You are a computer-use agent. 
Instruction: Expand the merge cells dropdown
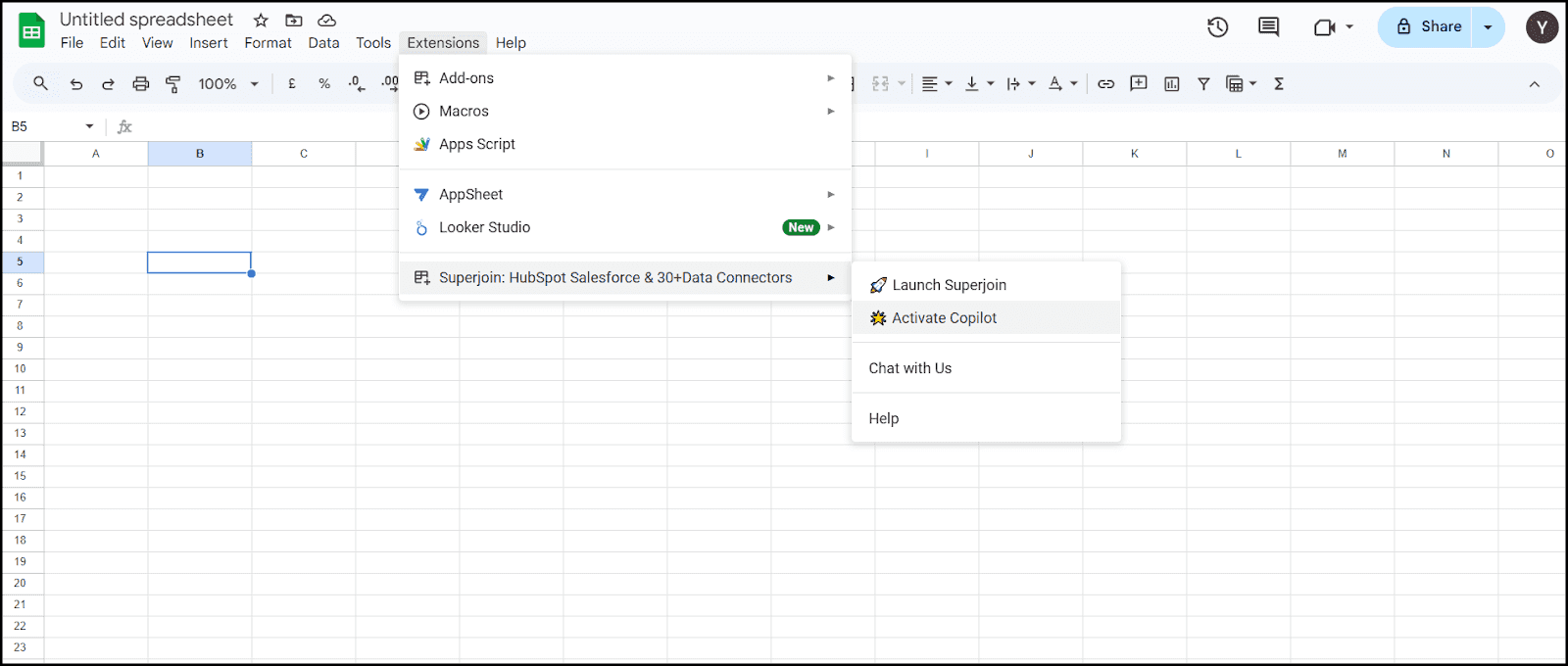tap(902, 84)
